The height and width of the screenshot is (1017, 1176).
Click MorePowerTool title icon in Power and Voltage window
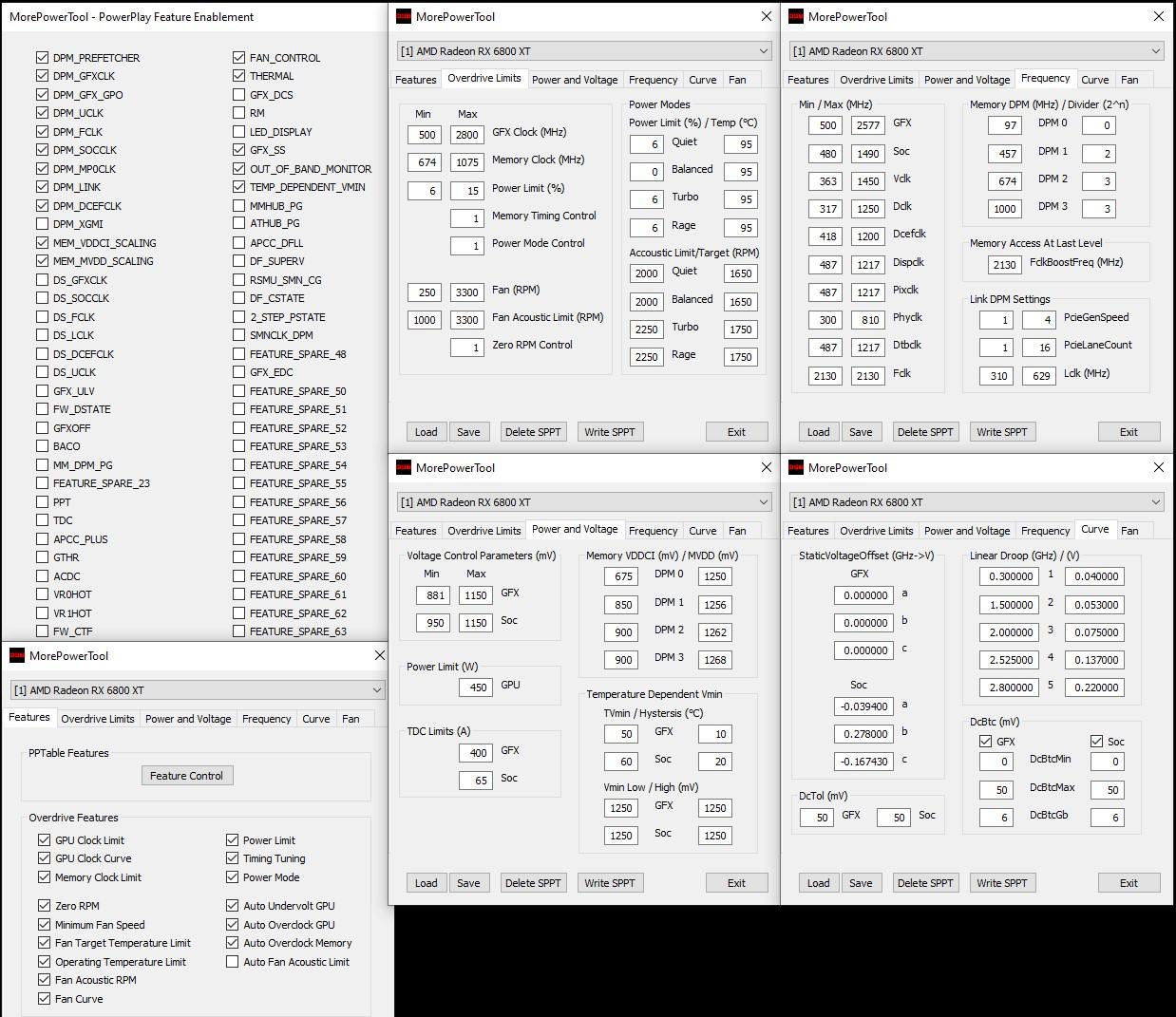click(404, 467)
